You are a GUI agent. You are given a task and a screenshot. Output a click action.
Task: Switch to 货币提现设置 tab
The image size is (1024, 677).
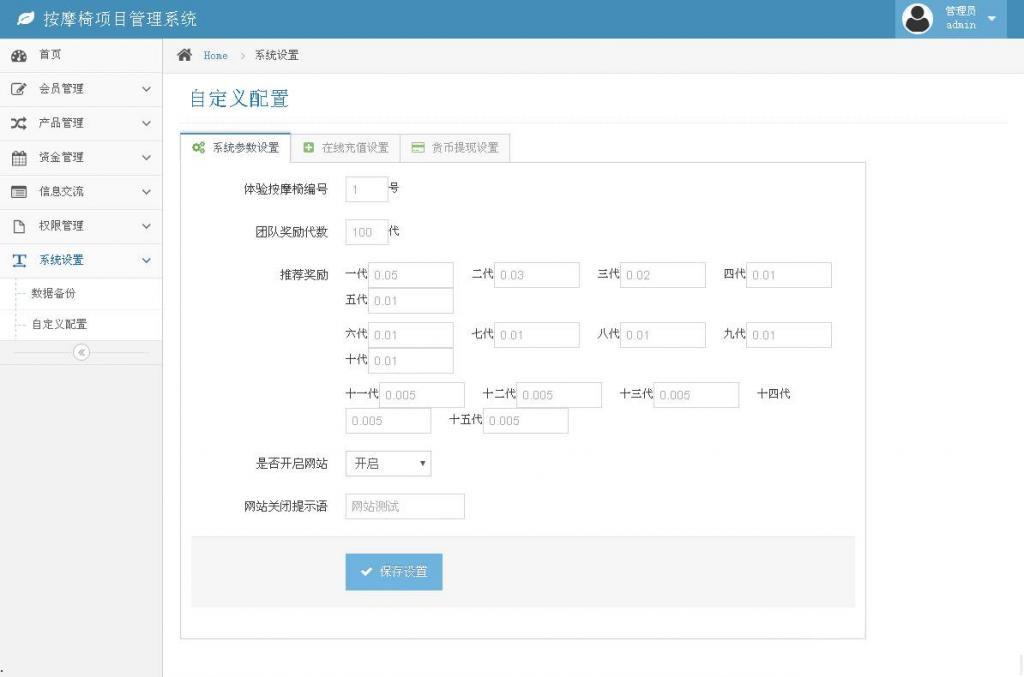click(x=455, y=148)
